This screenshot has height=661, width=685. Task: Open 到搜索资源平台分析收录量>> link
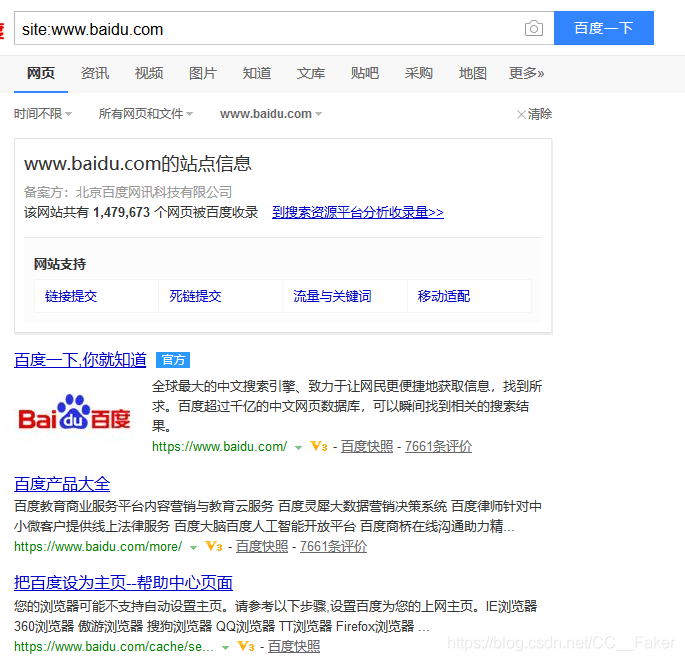click(x=358, y=212)
